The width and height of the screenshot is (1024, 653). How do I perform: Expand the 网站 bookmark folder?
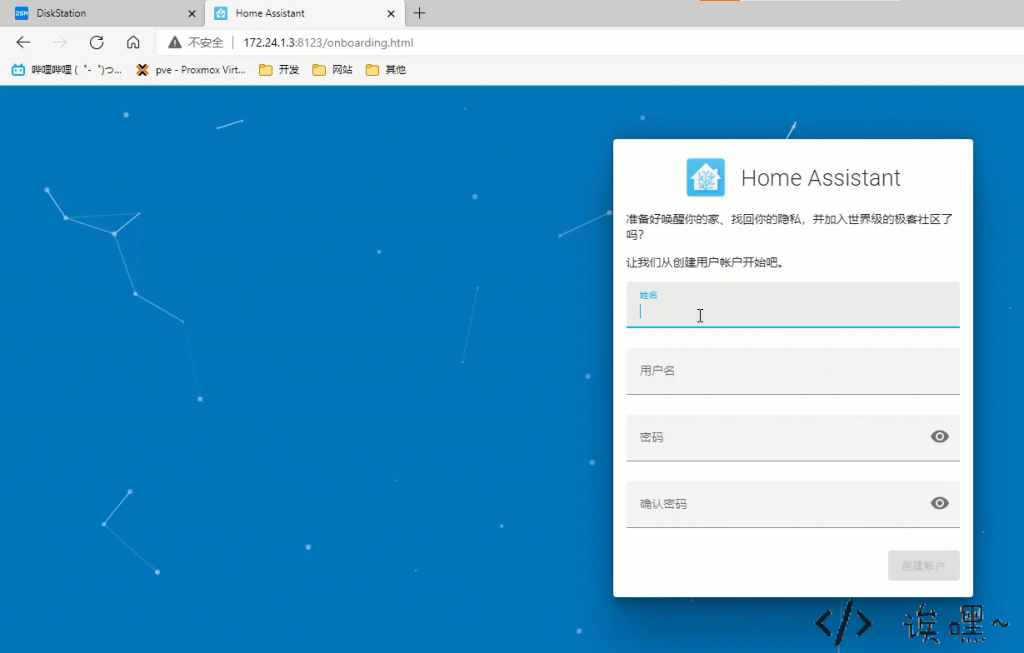point(332,70)
